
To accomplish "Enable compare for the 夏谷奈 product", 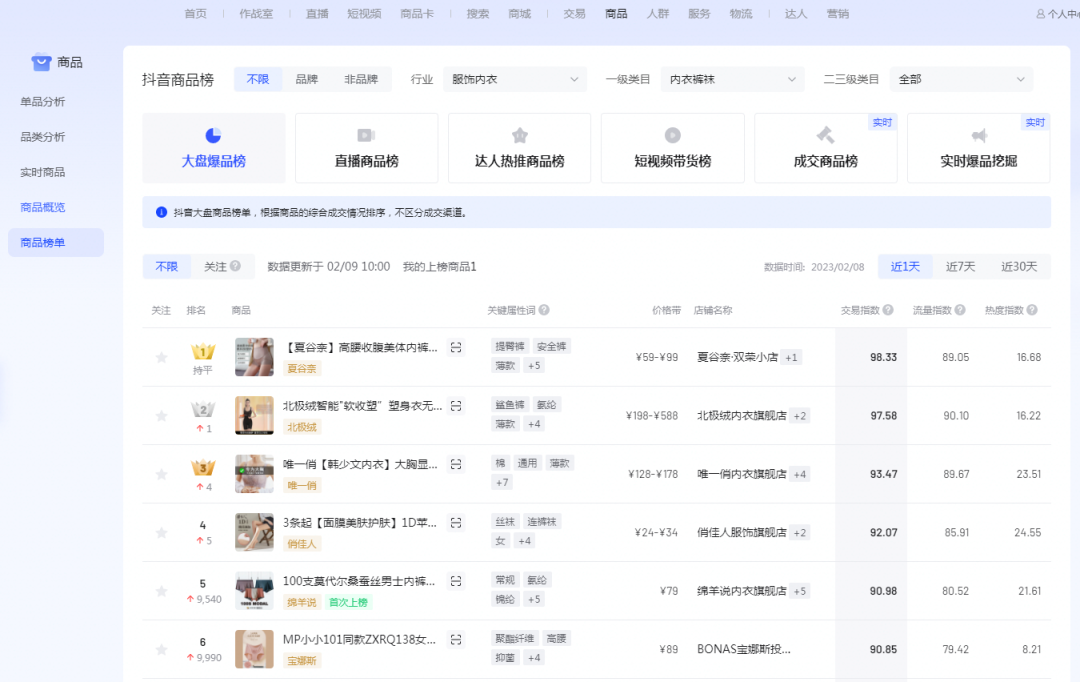I will [455, 347].
